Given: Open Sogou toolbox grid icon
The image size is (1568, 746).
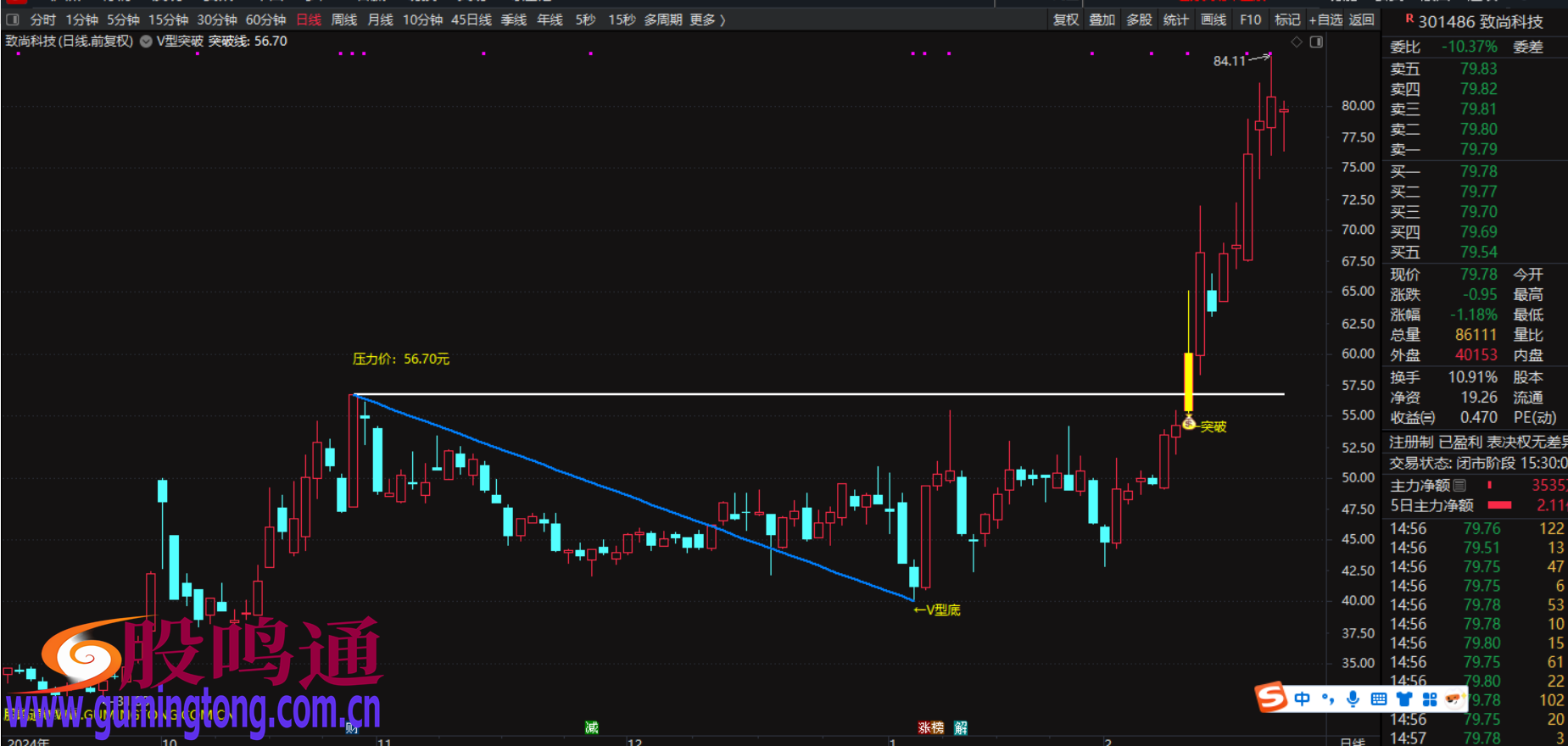Looking at the screenshot, I should 1430,699.
